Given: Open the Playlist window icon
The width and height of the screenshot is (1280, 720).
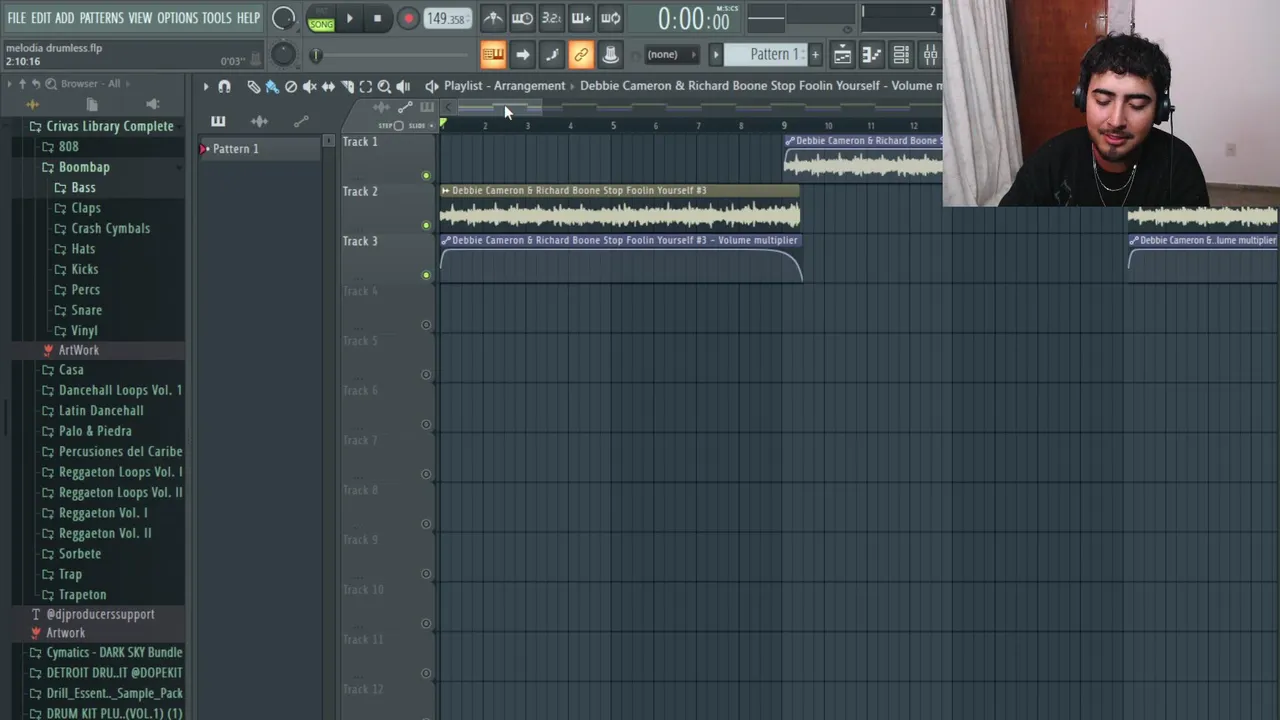Looking at the screenshot, I should 843,54.
